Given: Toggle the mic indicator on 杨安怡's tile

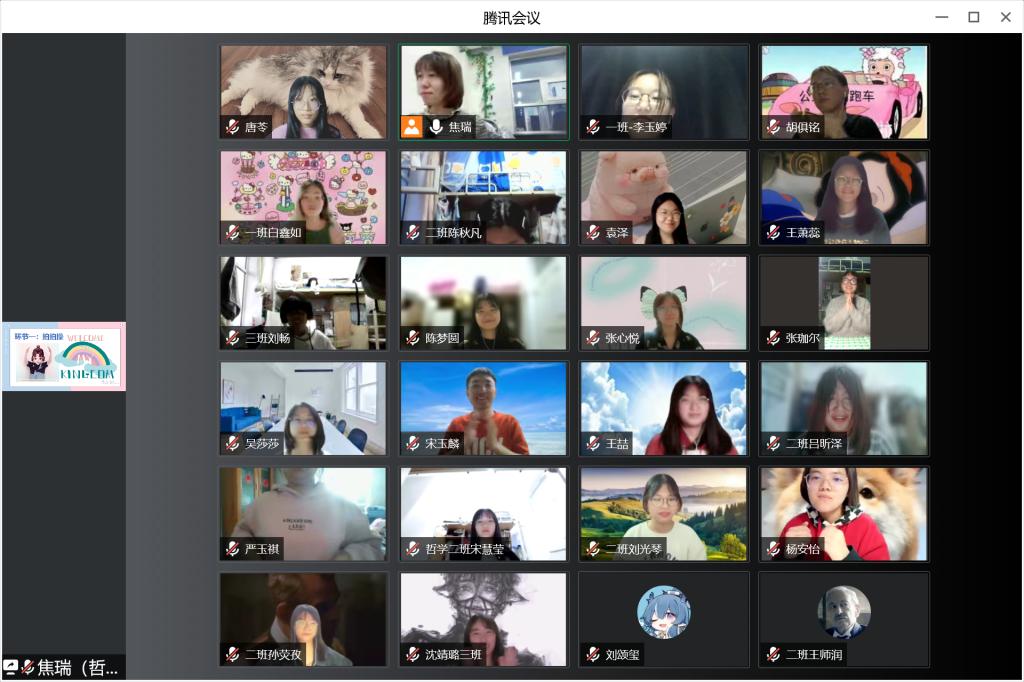Looking at the screenshot, I should 773,549.
